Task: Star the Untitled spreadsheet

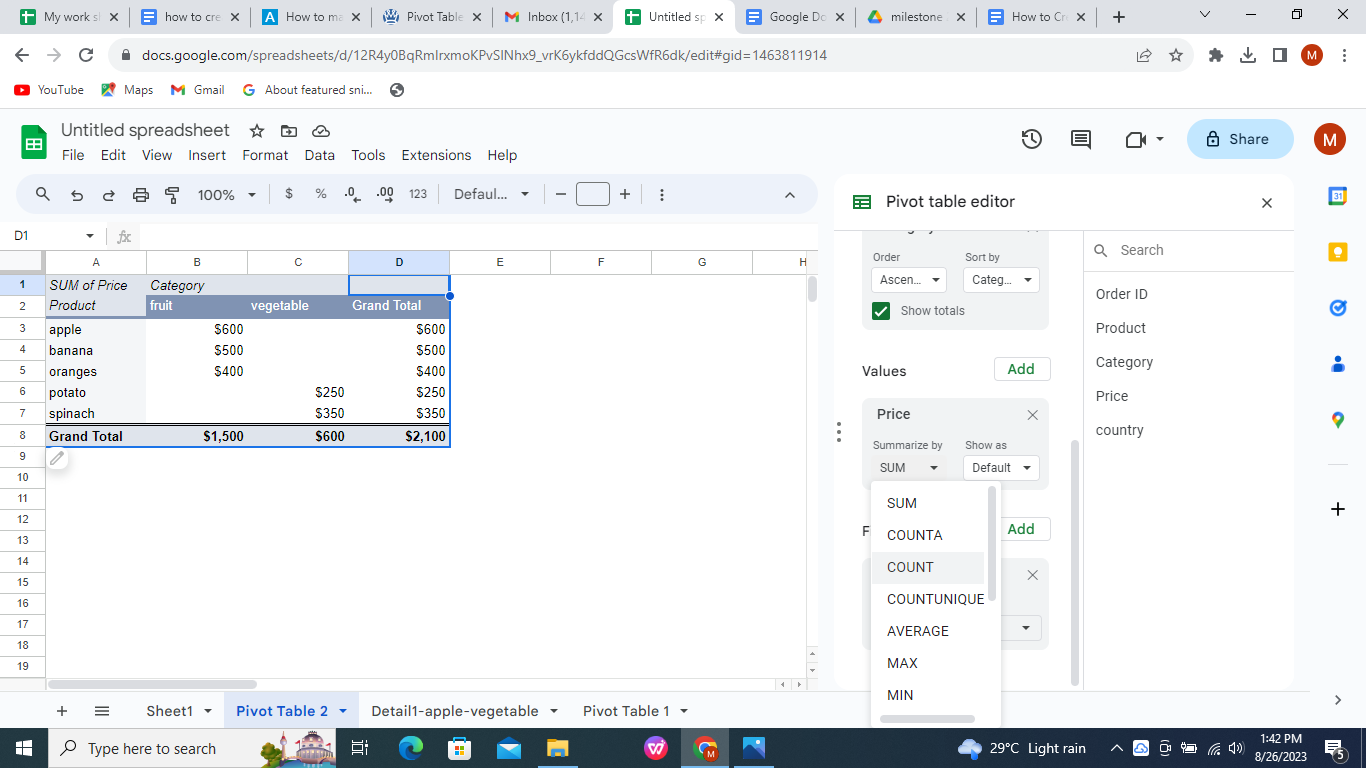Action: (x=256, y=130)
